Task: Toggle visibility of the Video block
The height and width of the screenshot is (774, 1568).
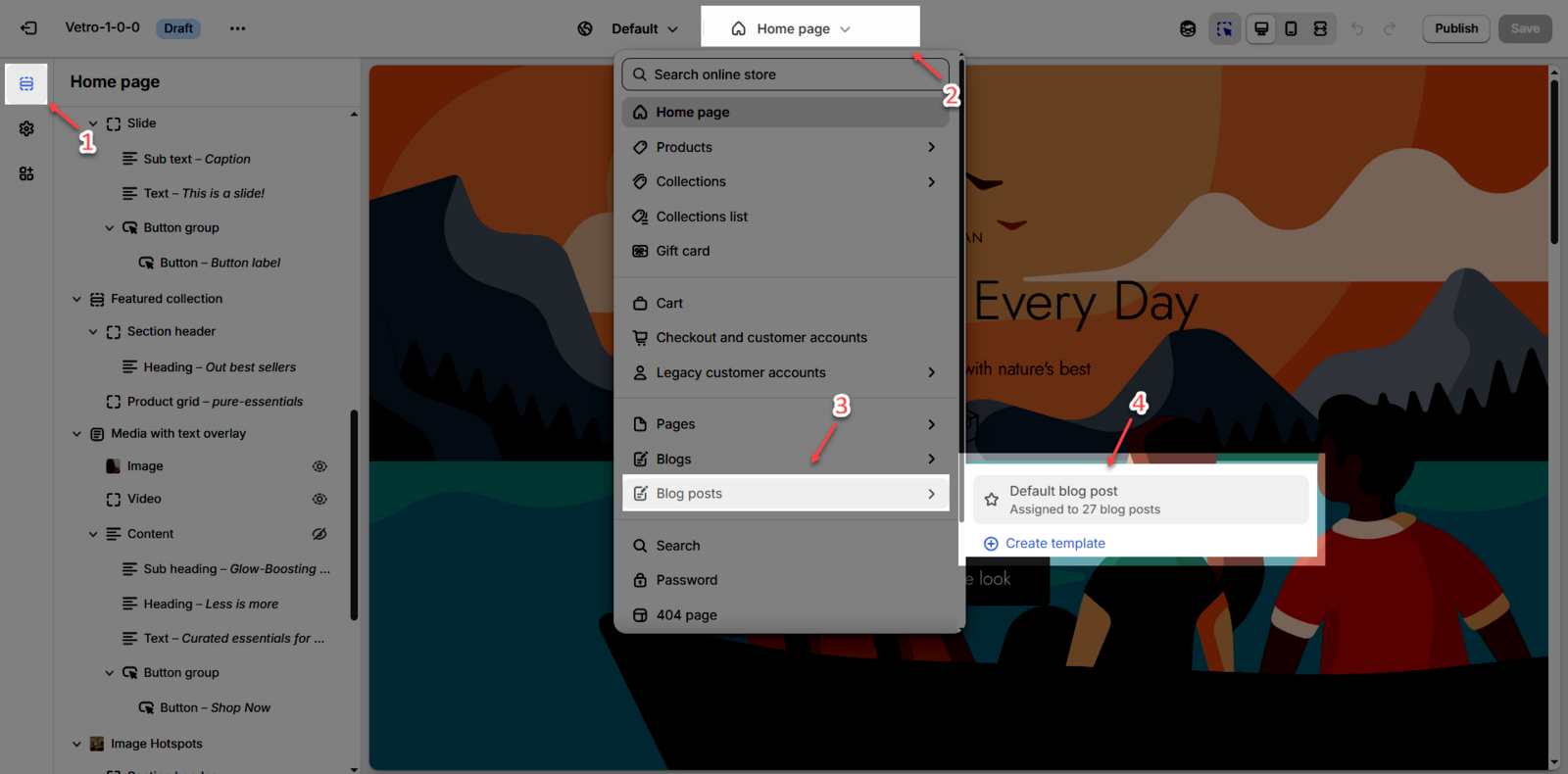Action: click(319, 500)
